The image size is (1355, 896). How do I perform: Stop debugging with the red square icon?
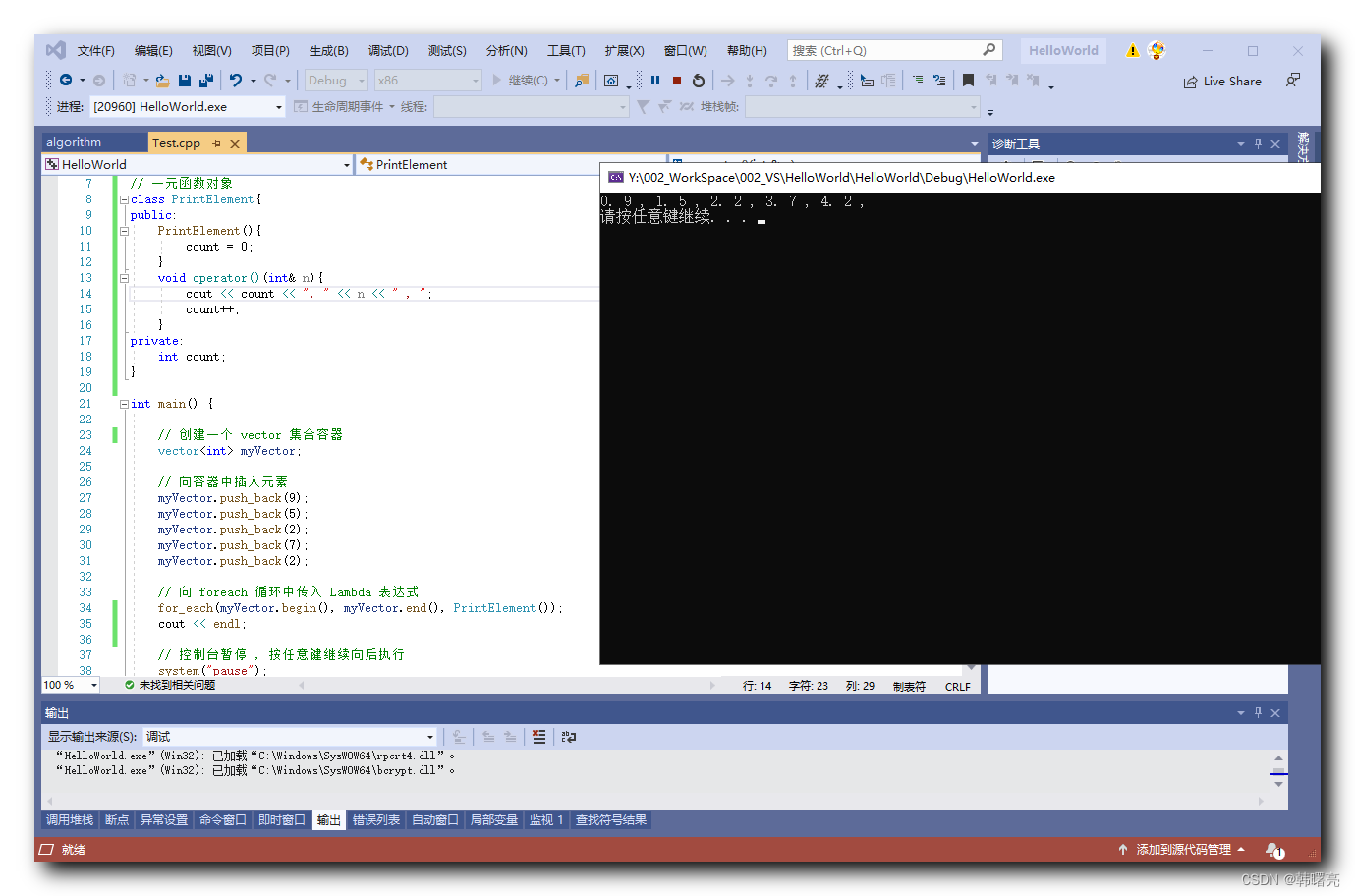(676, 81)
